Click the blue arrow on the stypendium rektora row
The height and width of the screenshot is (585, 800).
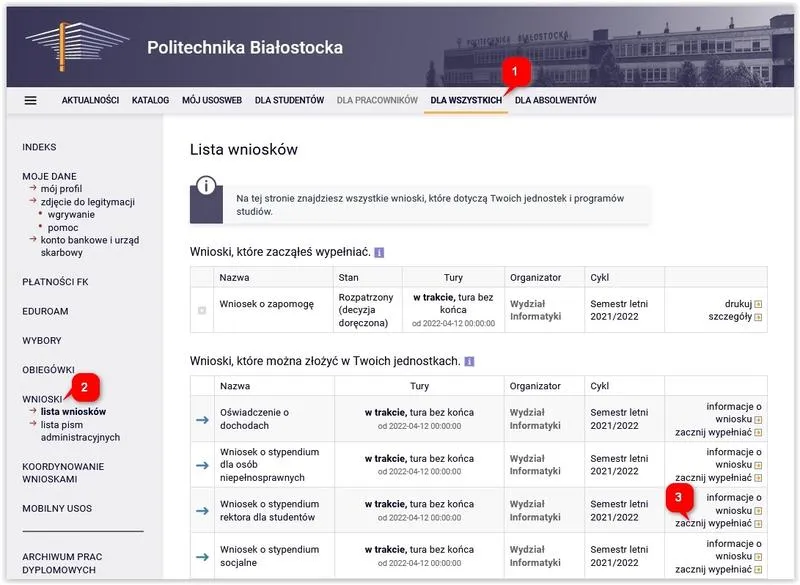(x=201, y=511)
